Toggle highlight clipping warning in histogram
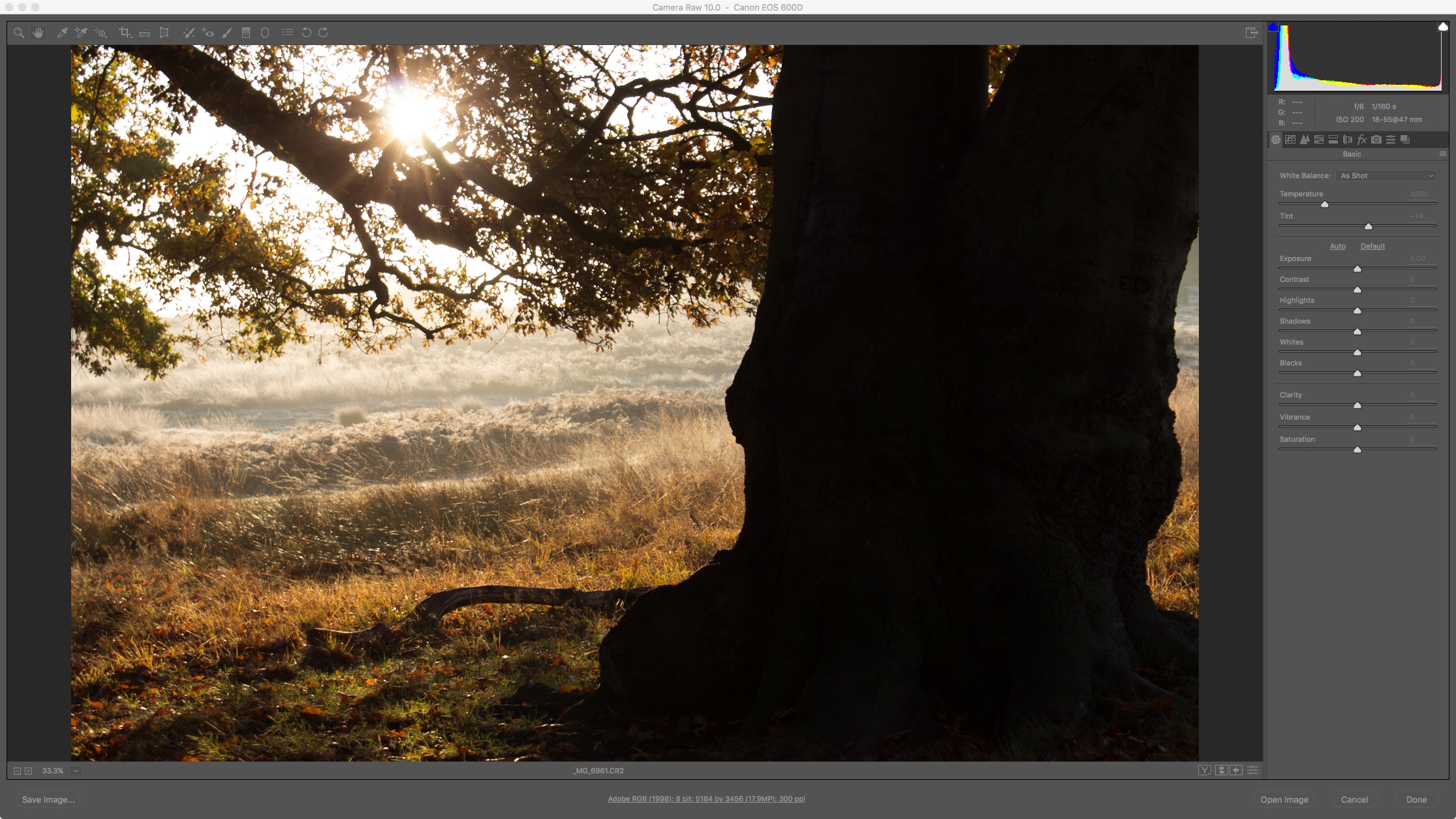Screen dimensions: 1456x819 tap(1443, 27)
